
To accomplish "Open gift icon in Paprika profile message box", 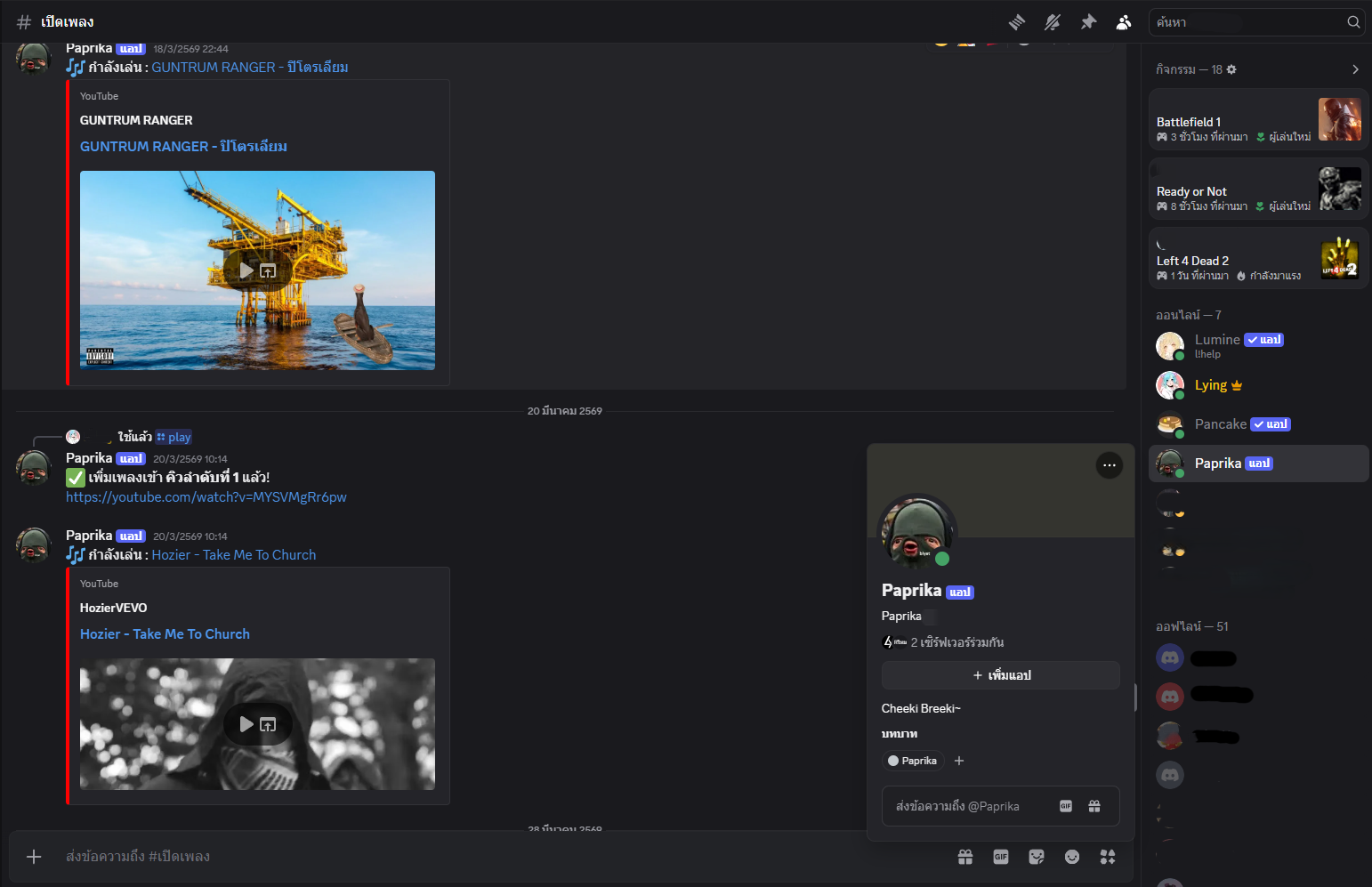I will click(x=1094, y=806).
